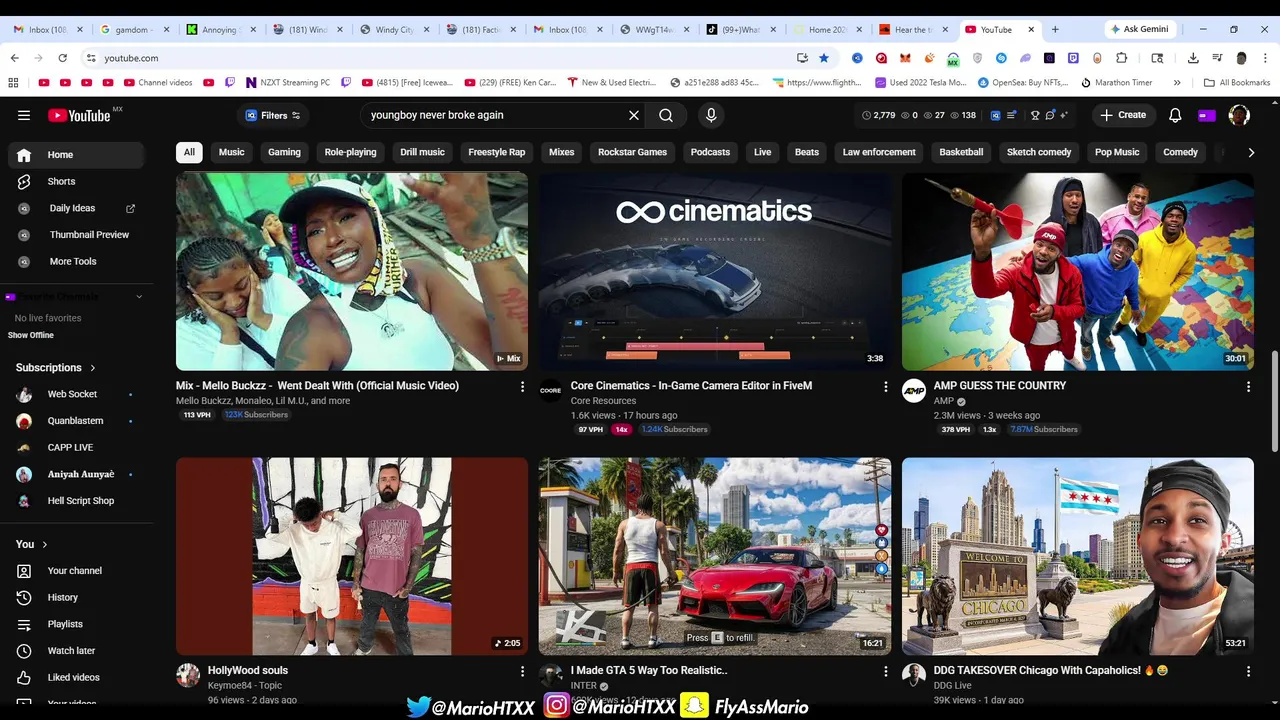Select the Sketch comedy filter chip
This screenshot has height=720, width=1280.
1039,152
